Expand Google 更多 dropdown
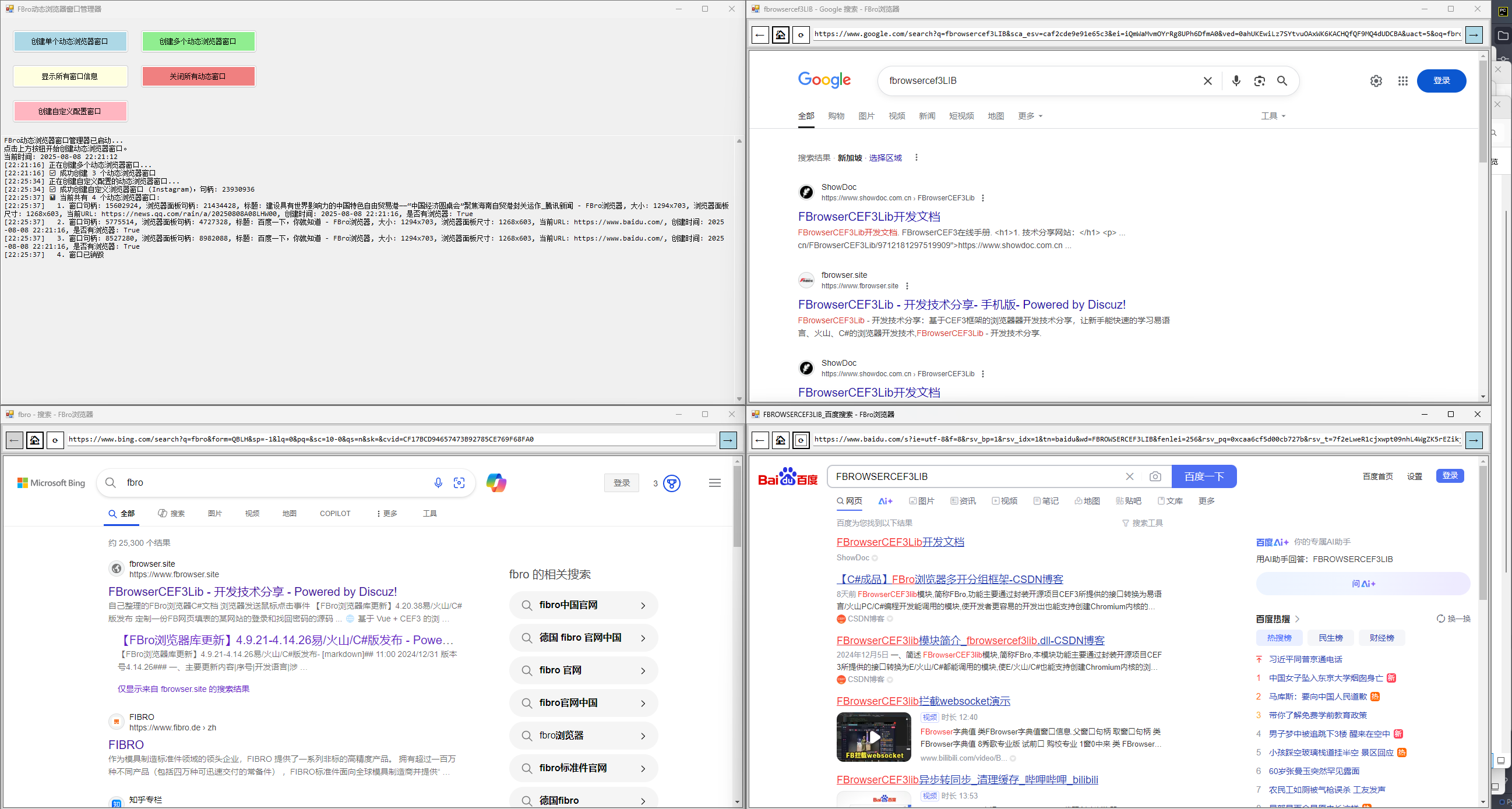This screenshot has width=1512, height=809. [x=1030, y=116]
